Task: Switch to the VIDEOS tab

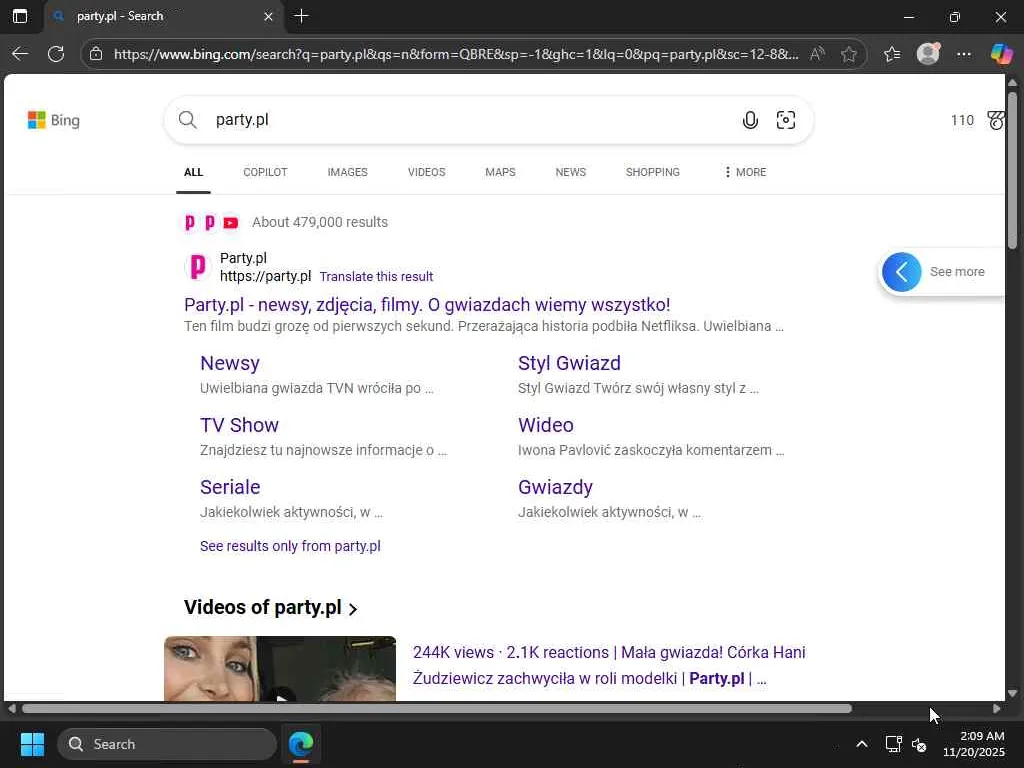Action: point(426,172)
